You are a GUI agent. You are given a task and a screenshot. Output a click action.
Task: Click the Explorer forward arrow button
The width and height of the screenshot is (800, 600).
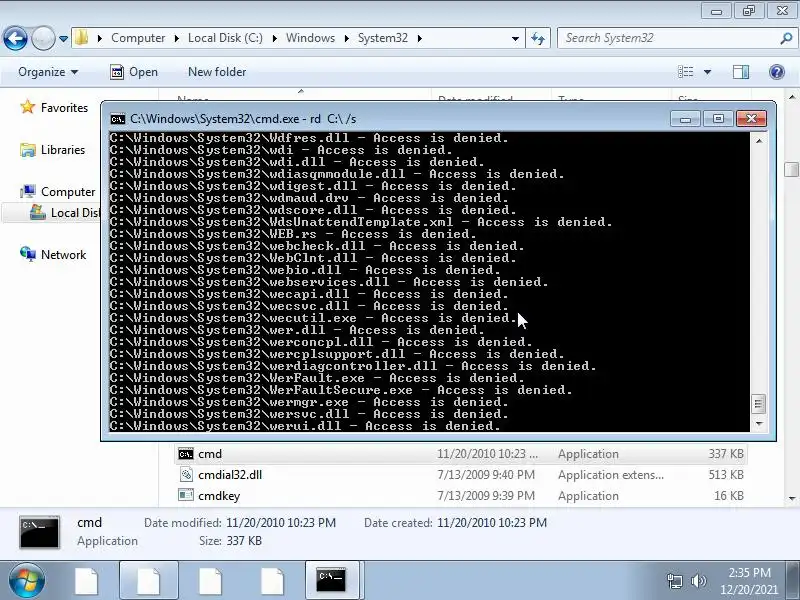coord(43,38)
